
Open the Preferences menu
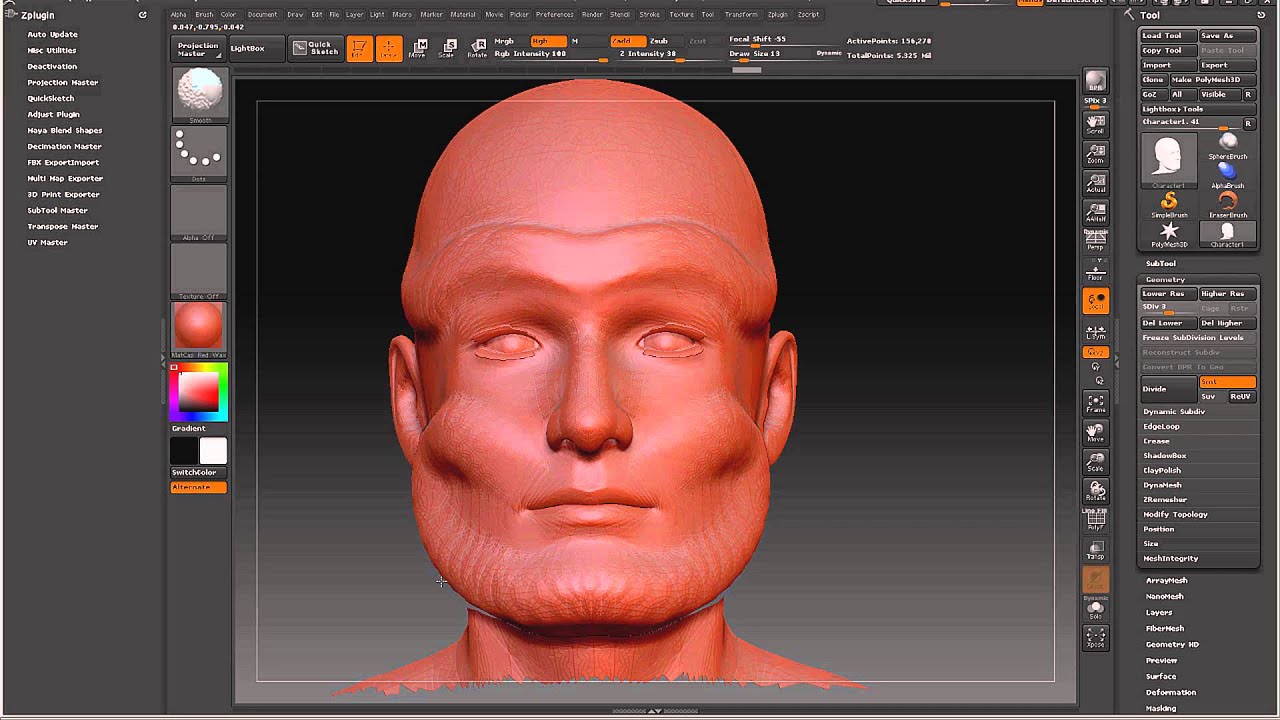tap(555, 15)
